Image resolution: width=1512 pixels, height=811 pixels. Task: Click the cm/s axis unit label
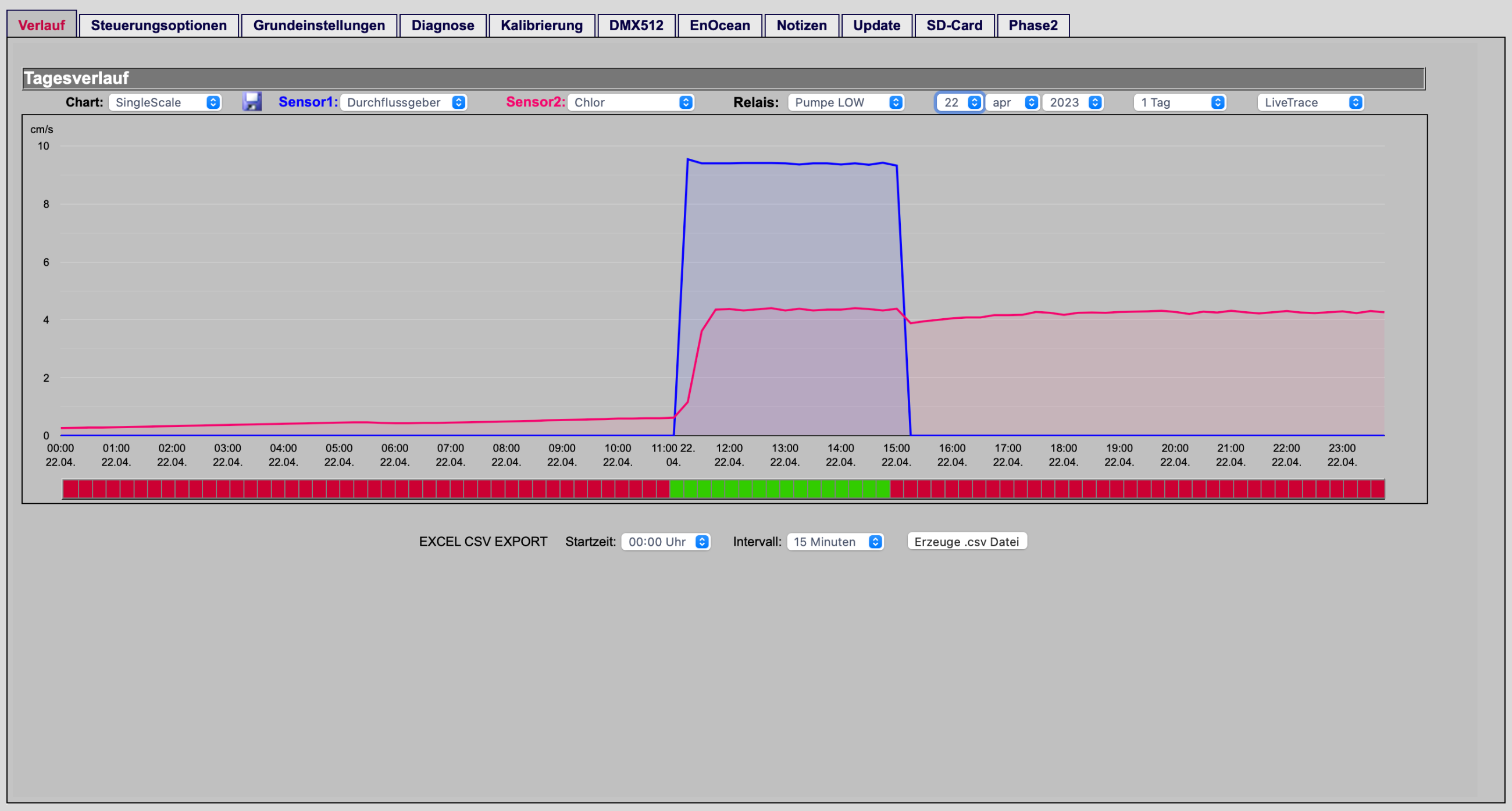tap(42, 129)
